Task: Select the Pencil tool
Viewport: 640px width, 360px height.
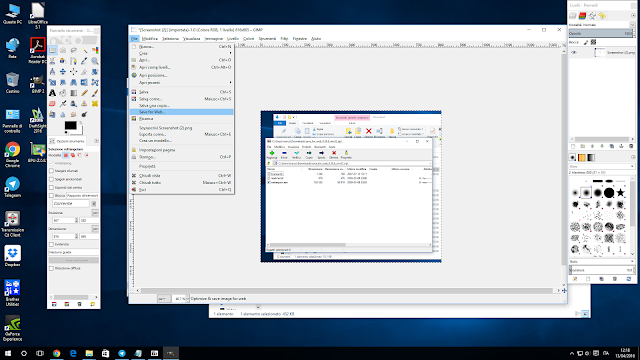Action: [84, 93]
